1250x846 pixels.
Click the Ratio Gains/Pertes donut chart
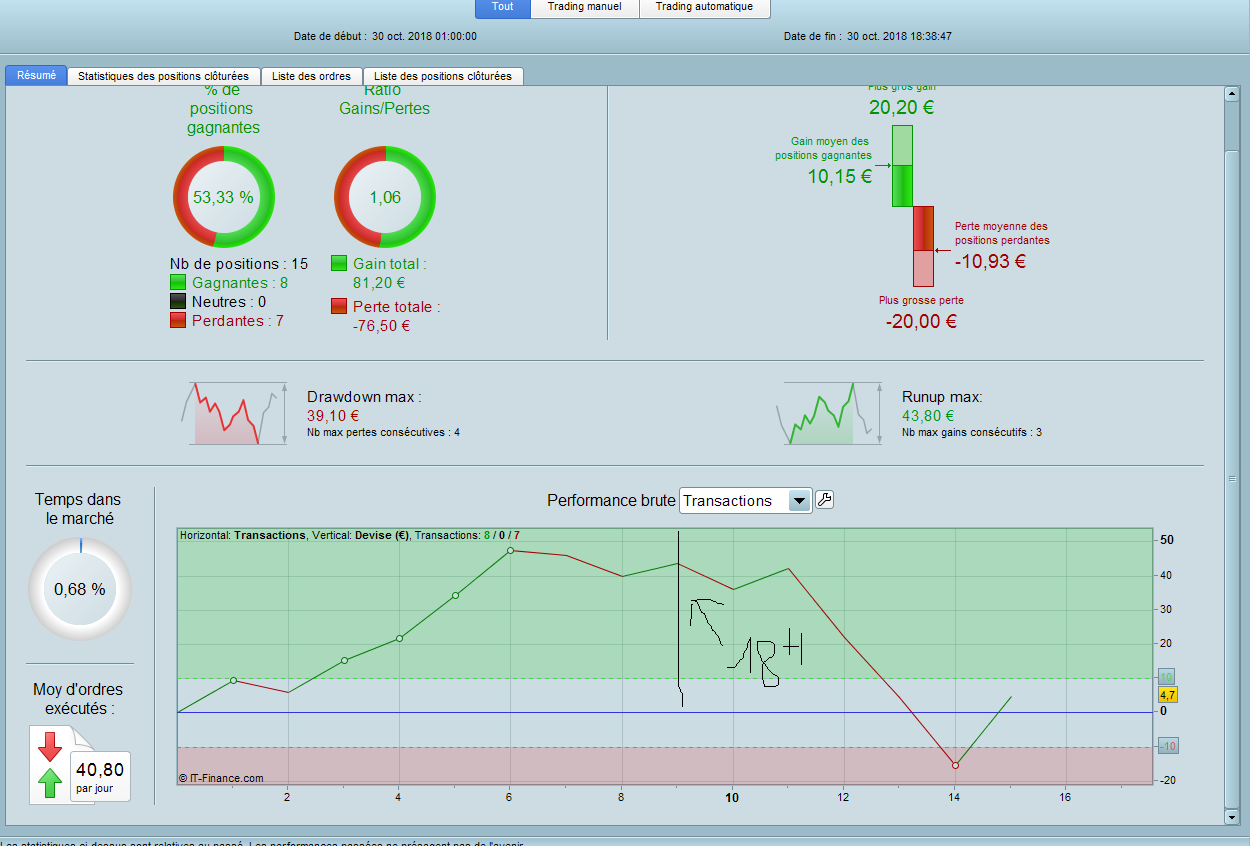(x=385, y=197)
